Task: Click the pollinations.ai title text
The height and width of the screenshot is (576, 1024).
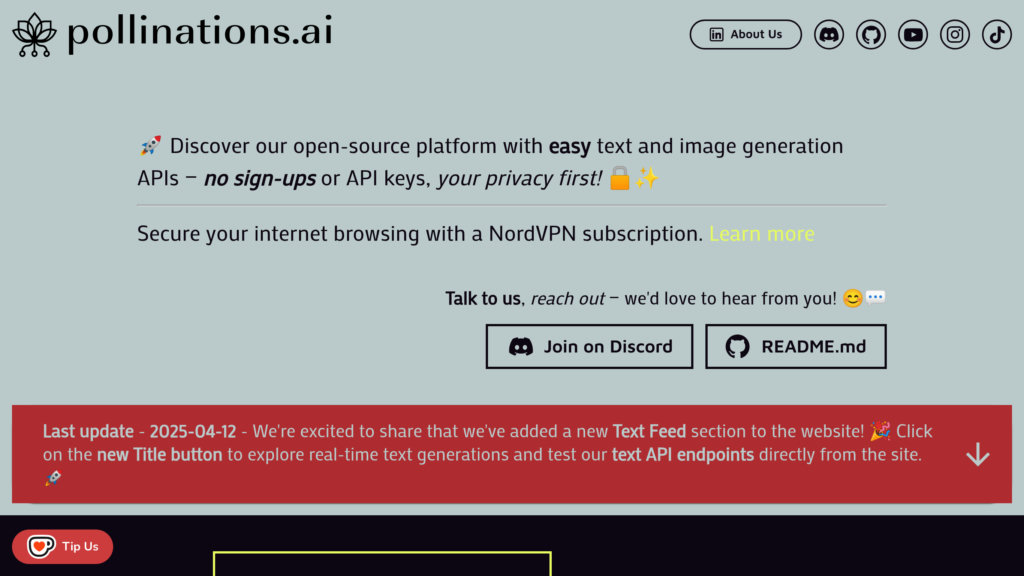Action: coord(200,33)
